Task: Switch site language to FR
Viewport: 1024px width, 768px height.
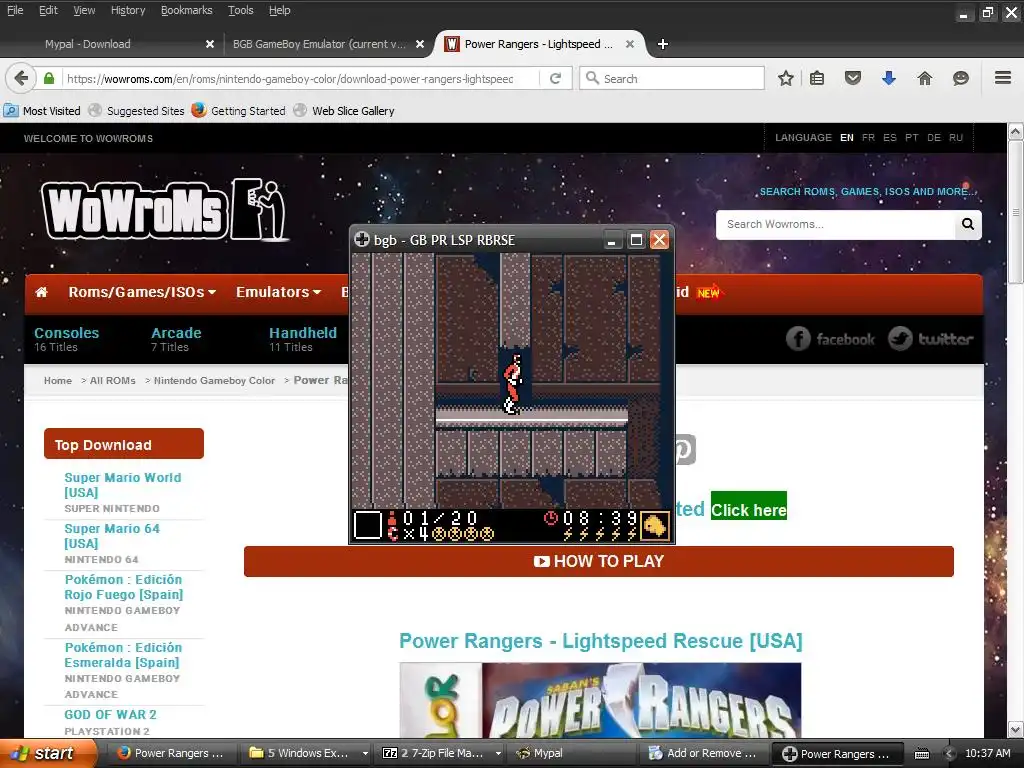Action: tap(868, 138)
